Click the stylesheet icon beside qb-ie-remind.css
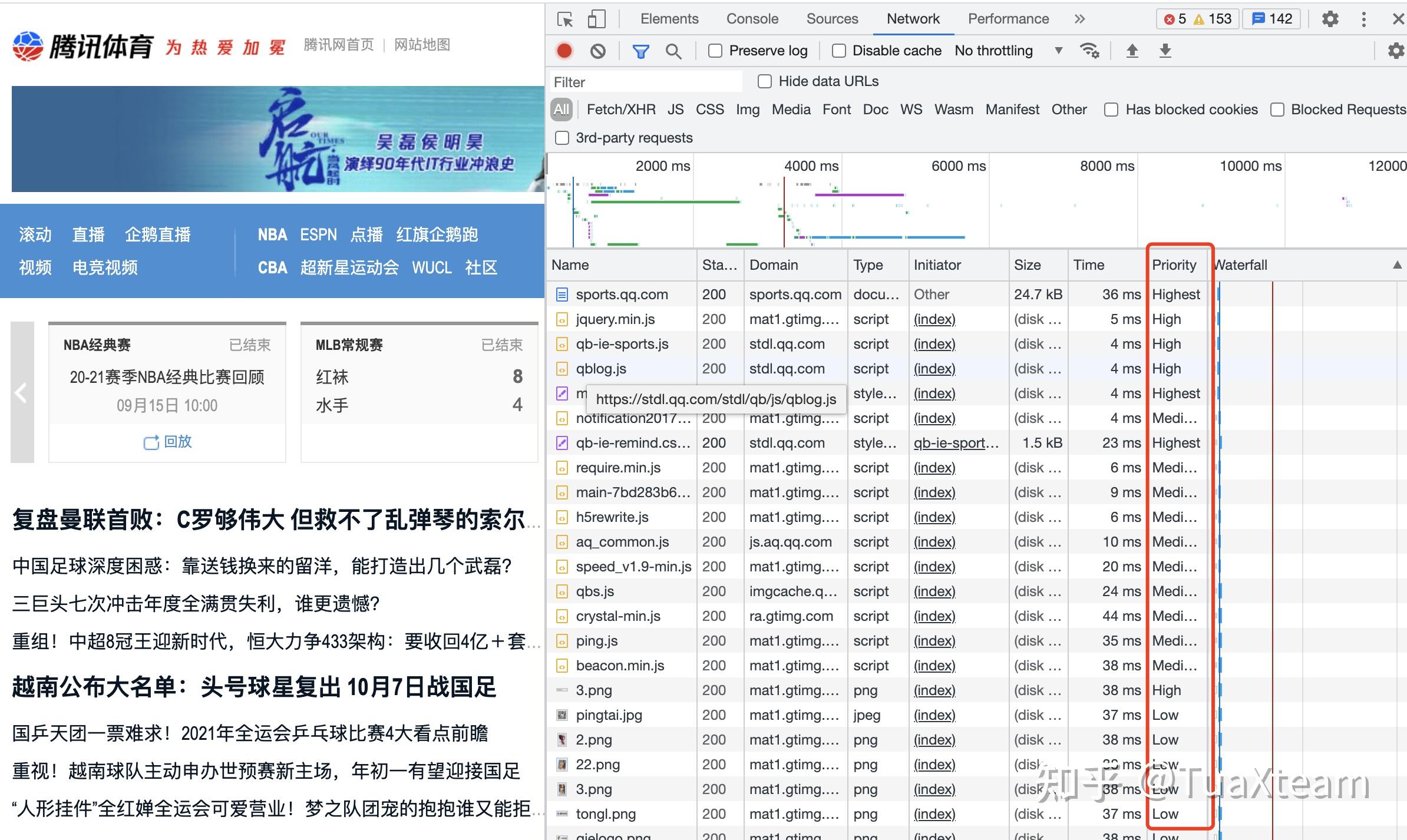Screen dimensions: 1407x840 pos(562,443)
